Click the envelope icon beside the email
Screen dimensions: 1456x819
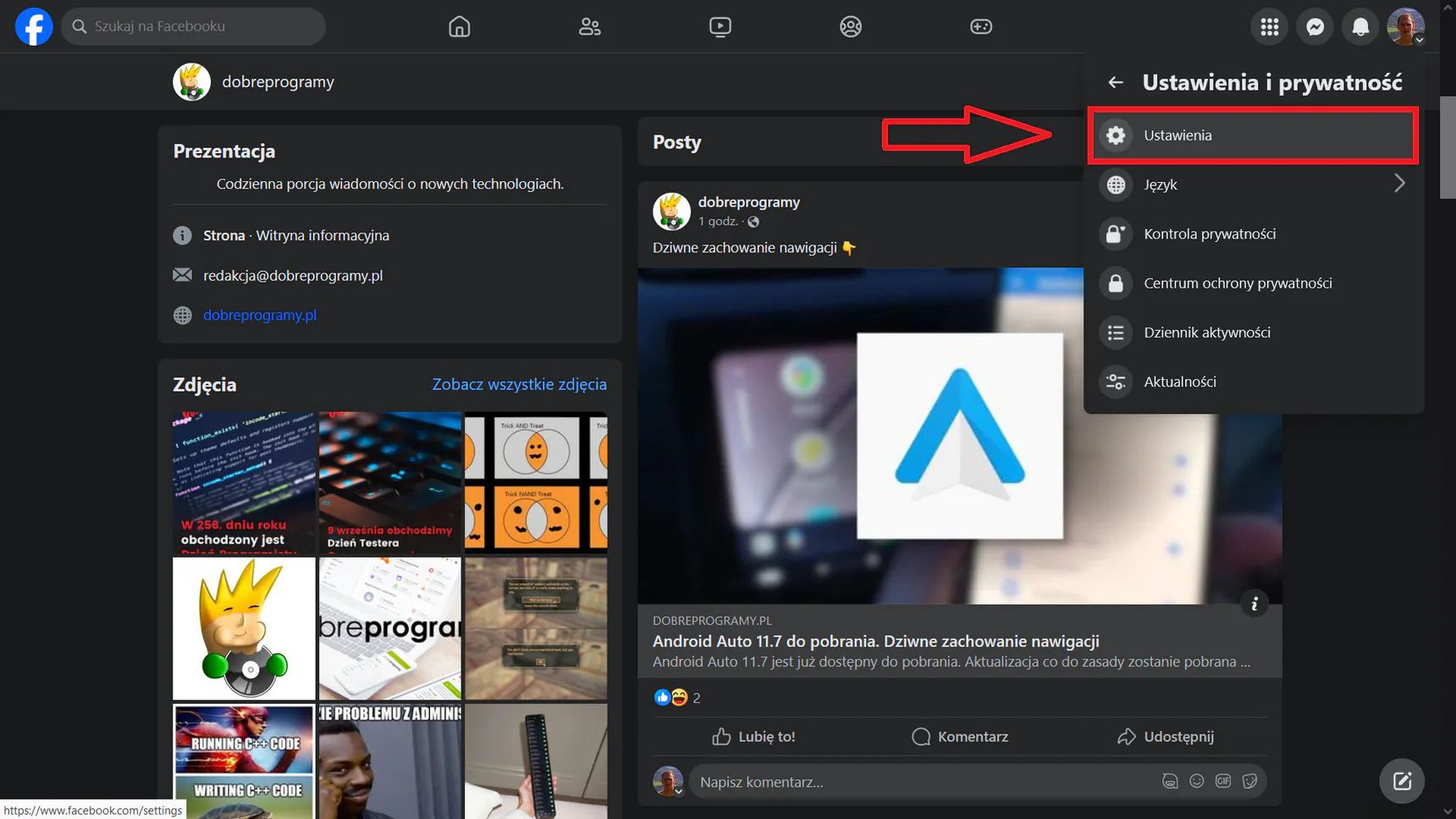pos(182,275)
